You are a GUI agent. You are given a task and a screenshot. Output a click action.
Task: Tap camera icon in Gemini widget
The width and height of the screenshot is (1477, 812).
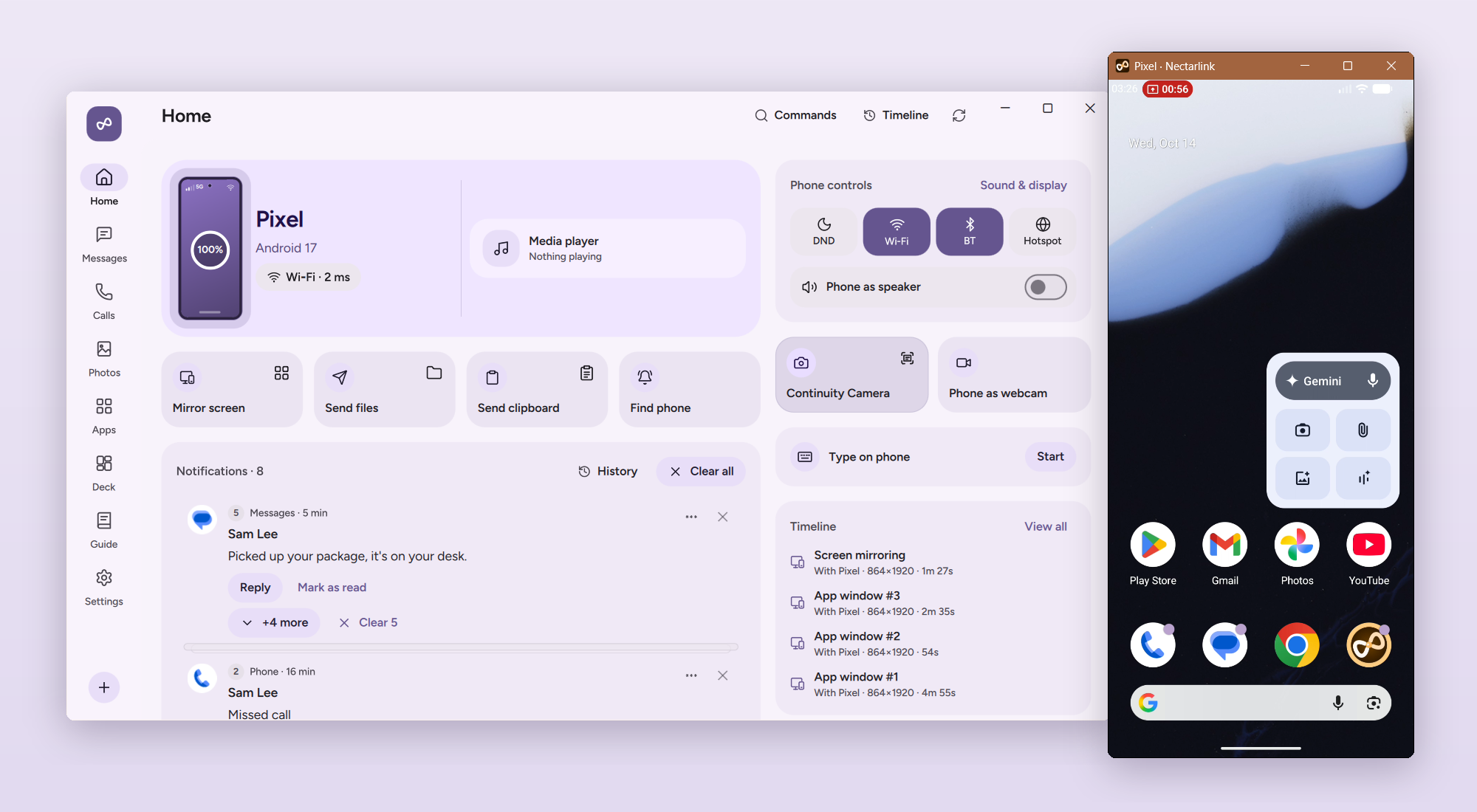[1303, 430]
